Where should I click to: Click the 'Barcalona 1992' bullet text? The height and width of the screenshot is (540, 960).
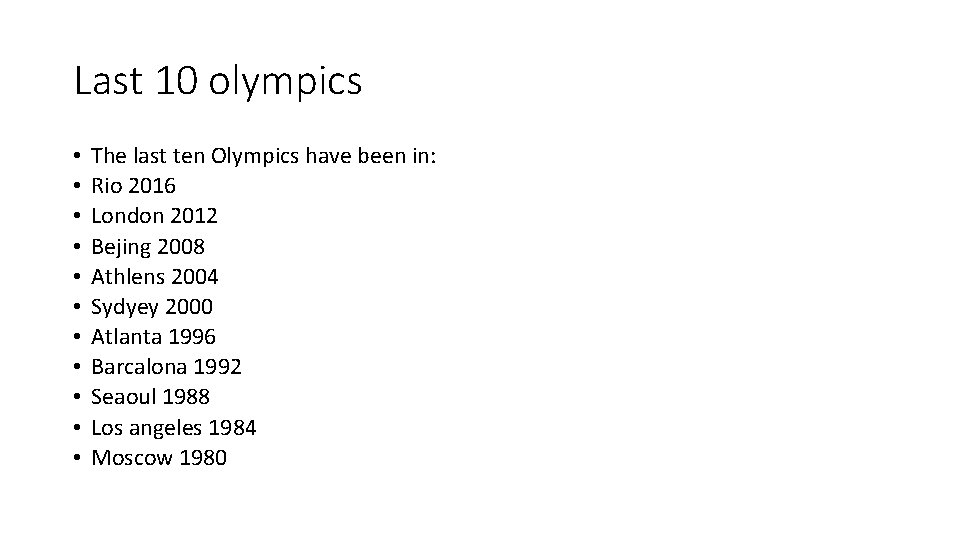point(167,367)
